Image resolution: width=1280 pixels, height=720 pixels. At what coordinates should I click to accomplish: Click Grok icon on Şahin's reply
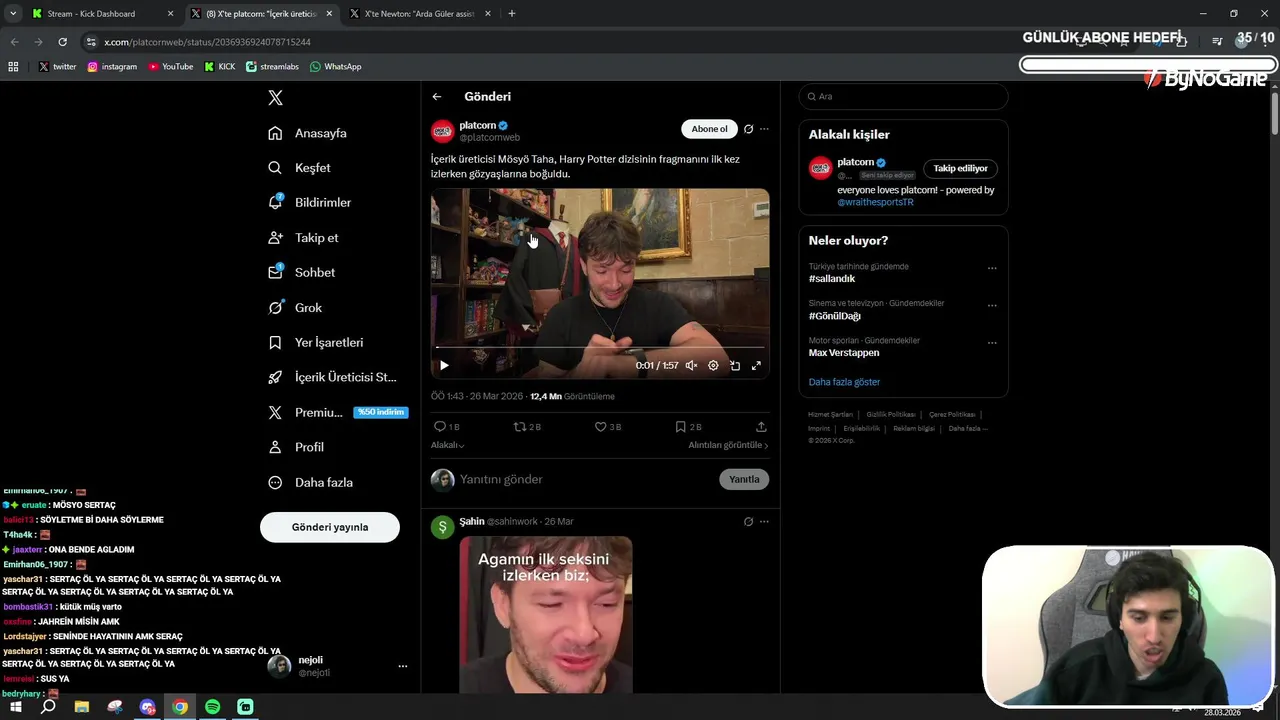click(748, 522)
